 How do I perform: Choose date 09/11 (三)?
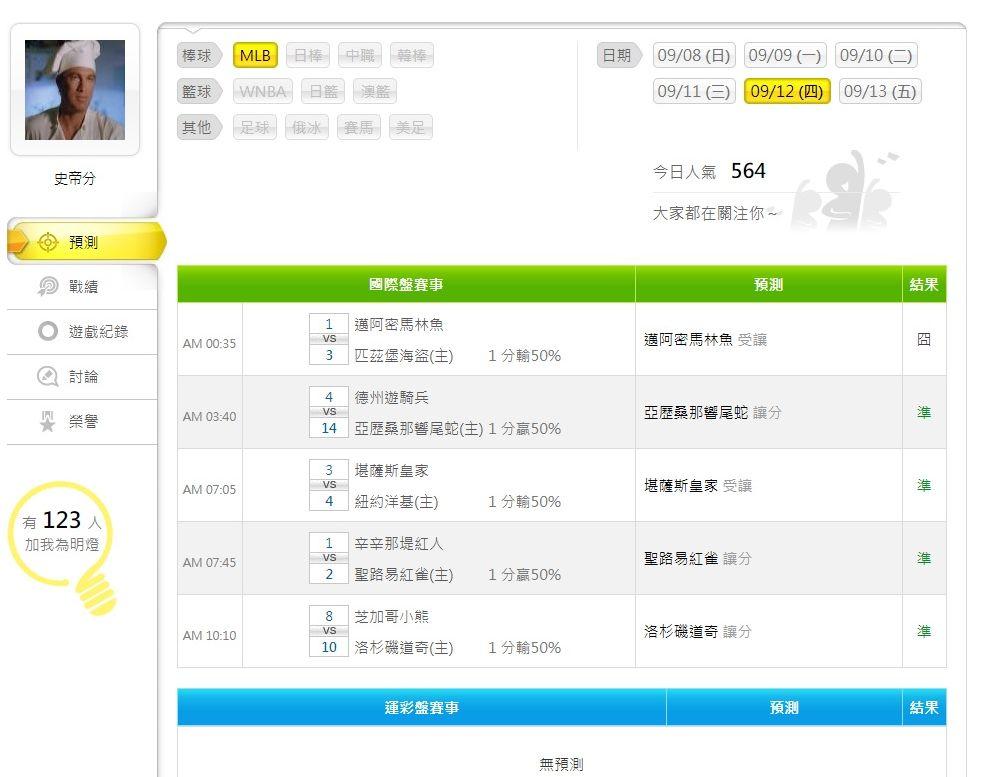[694, 91]
